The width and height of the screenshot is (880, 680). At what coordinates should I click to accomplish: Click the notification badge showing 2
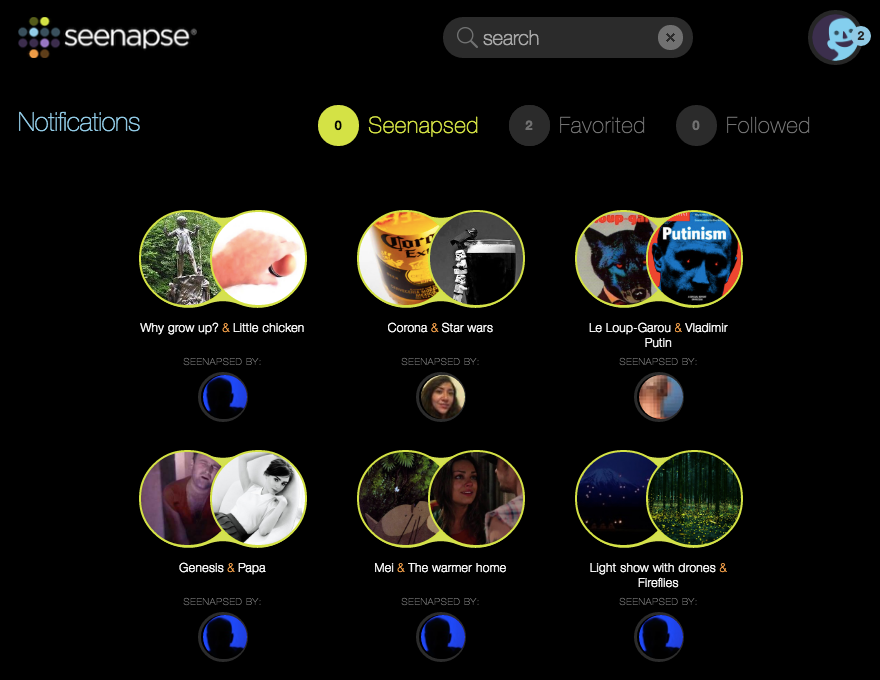[861, 36]
